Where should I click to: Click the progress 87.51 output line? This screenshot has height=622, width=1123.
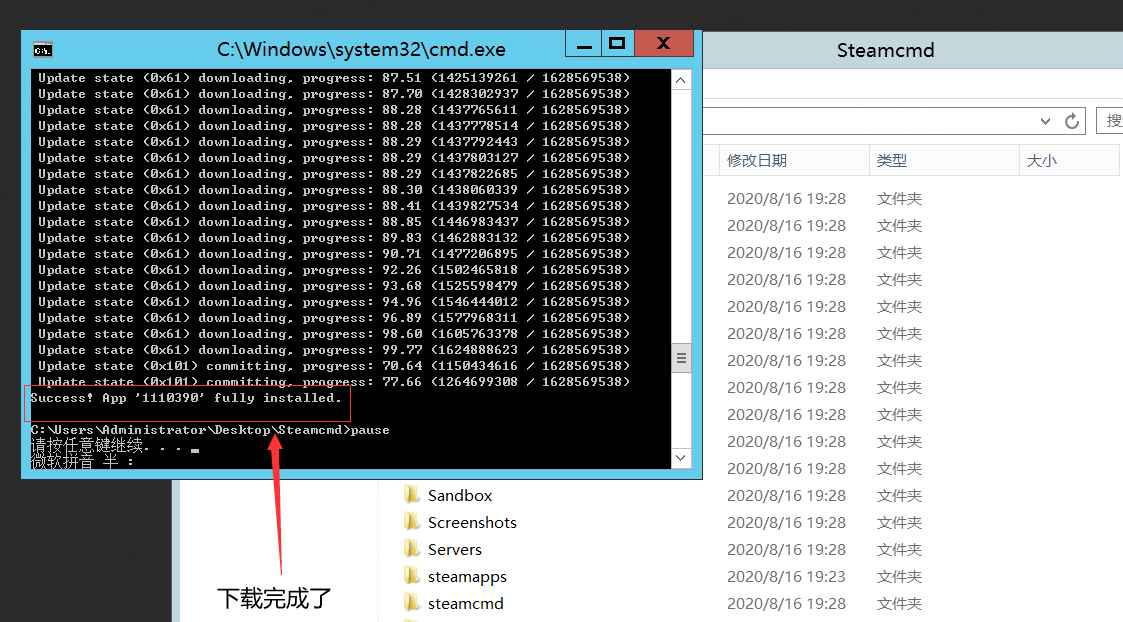(334, 77)
